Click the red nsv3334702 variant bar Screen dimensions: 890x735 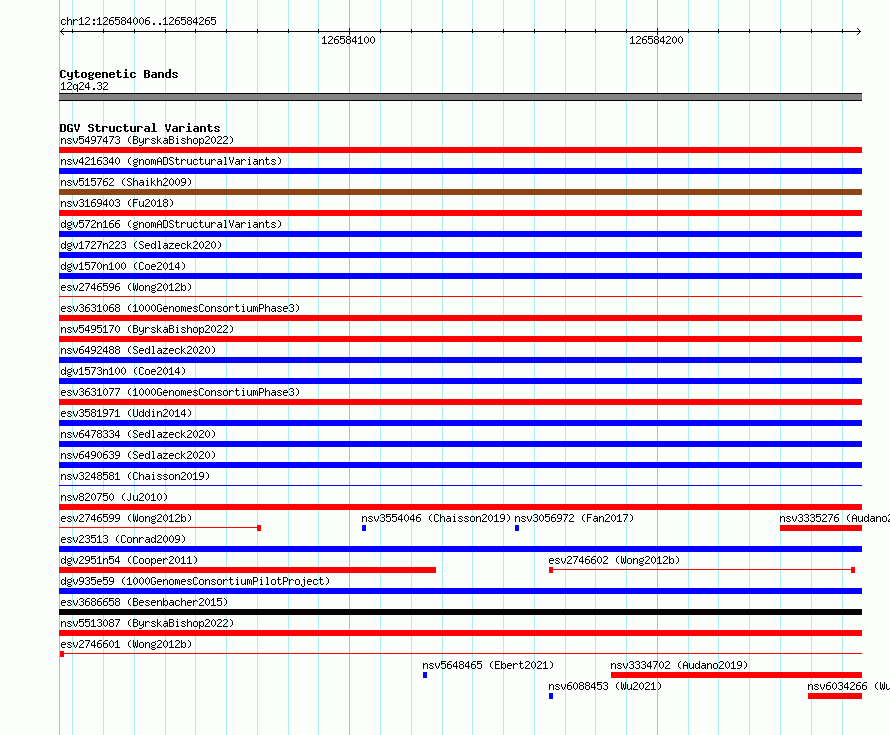[x=737, y=675]
